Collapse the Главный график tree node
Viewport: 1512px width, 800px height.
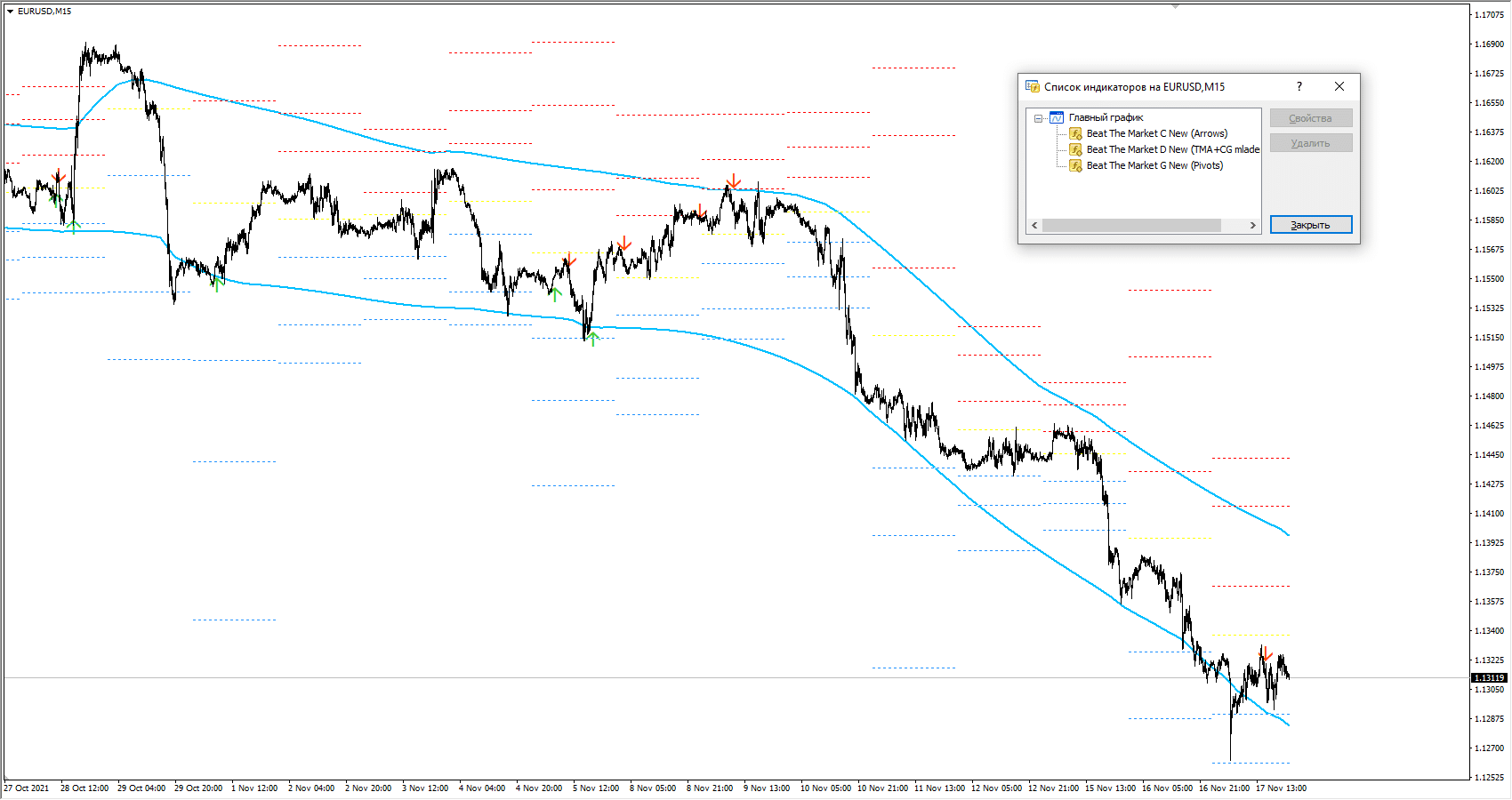pos(1038,118)
